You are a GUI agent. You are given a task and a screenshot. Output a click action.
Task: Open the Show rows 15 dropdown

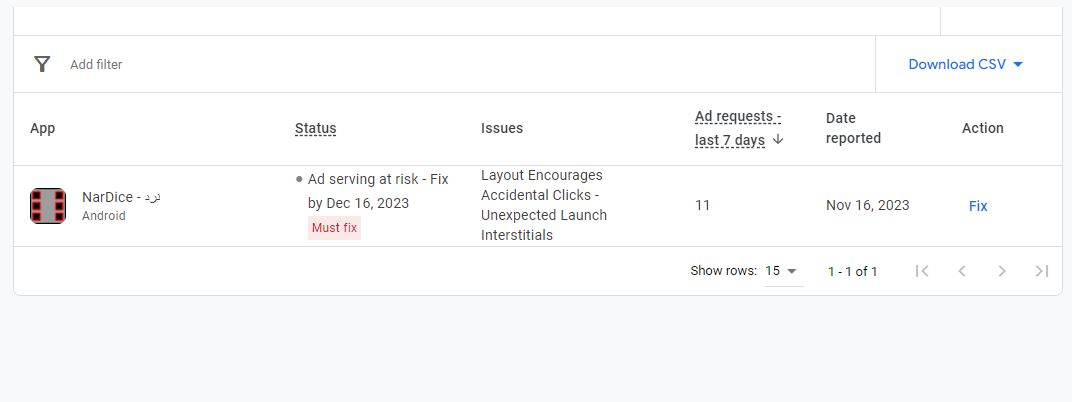click(x=781, y=271)
